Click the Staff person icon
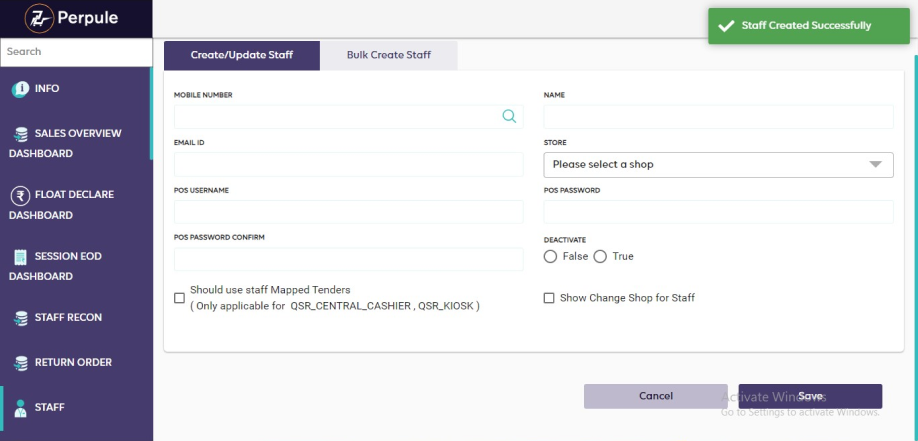The width and height of the screenshot is (918, 441). point(20,407)
